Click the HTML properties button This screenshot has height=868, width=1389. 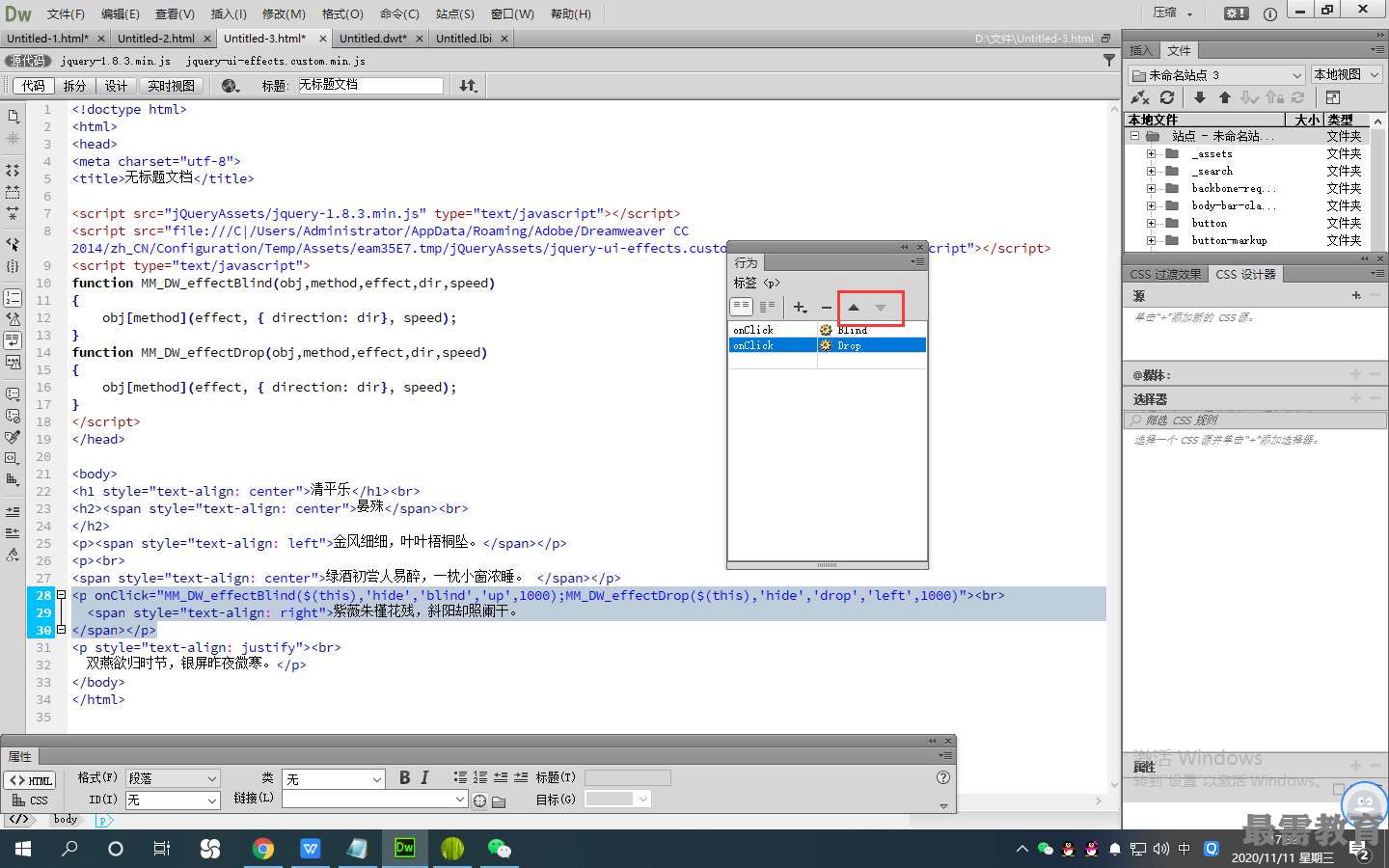coord(30,780)
